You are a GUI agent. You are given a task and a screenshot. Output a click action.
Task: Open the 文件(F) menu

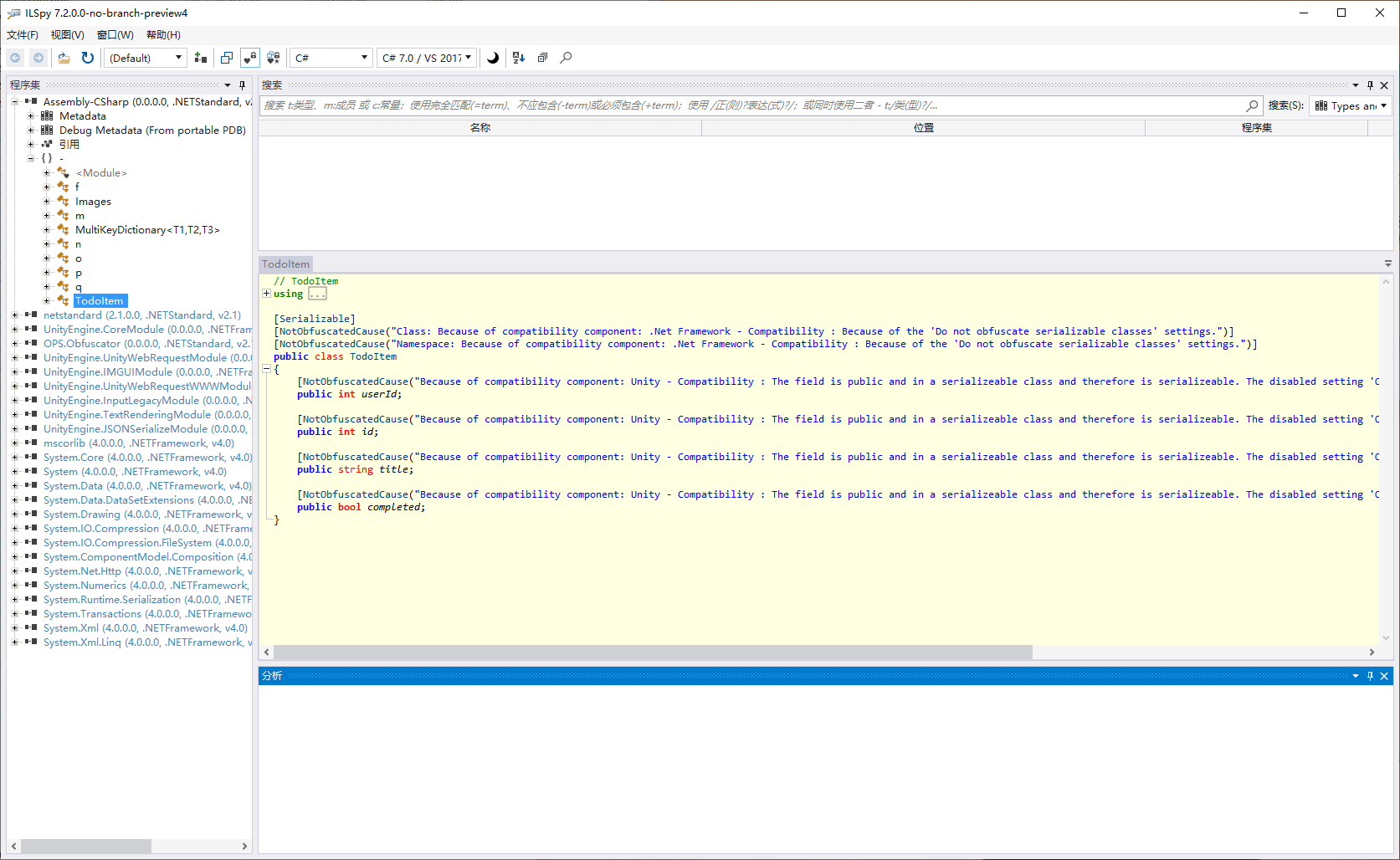tap(23, 35)
